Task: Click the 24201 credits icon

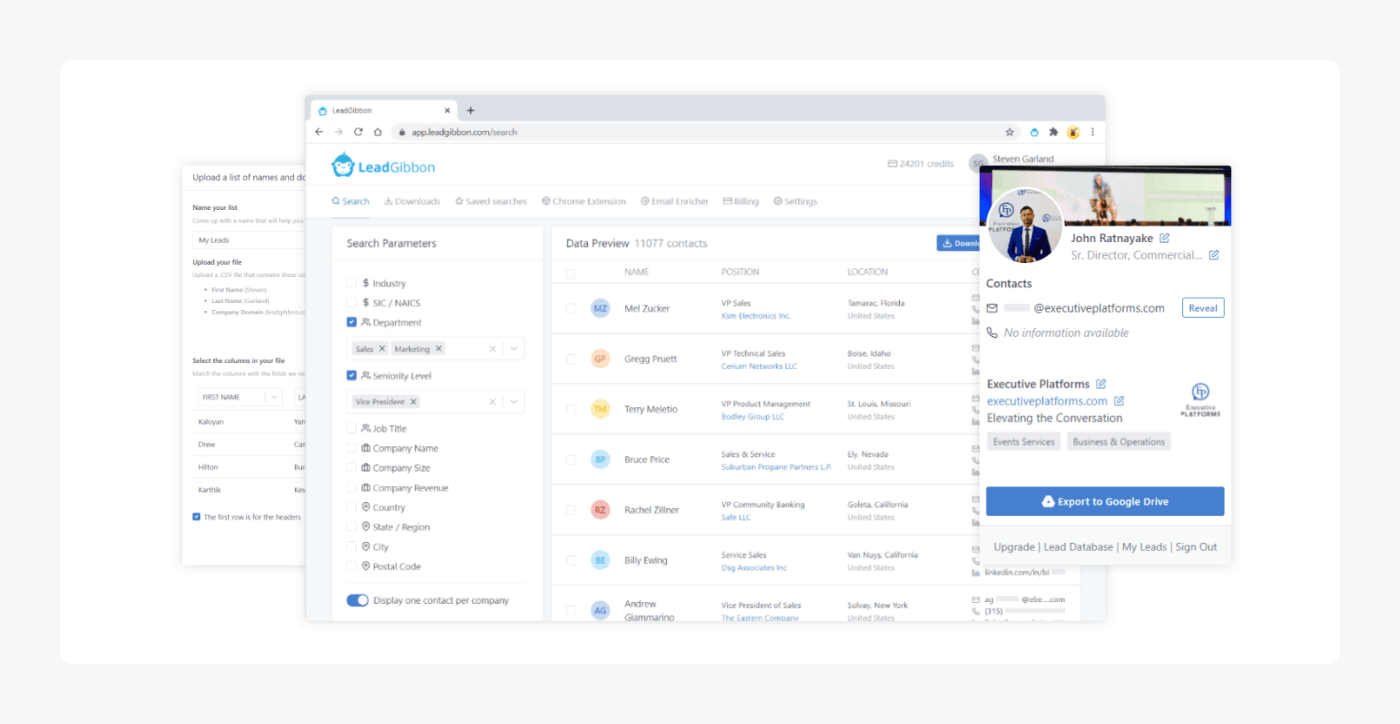Action: [x=895, y=163]
